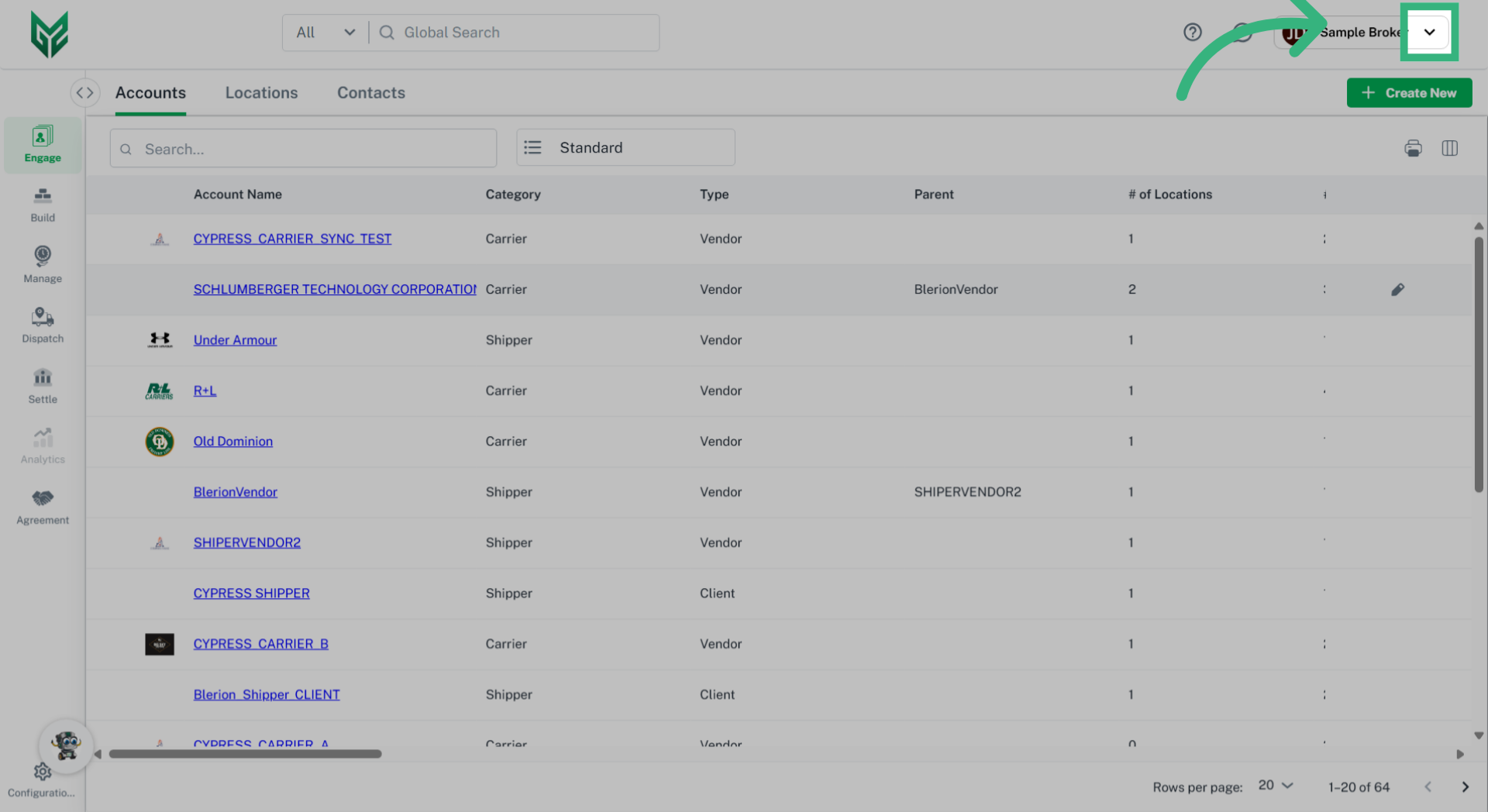Click the Create New button

click(x=1409, y=93)
